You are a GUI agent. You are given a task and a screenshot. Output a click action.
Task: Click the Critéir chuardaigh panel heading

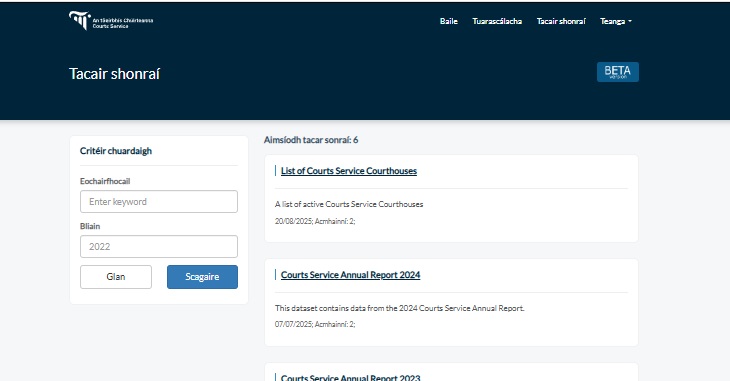116,151
